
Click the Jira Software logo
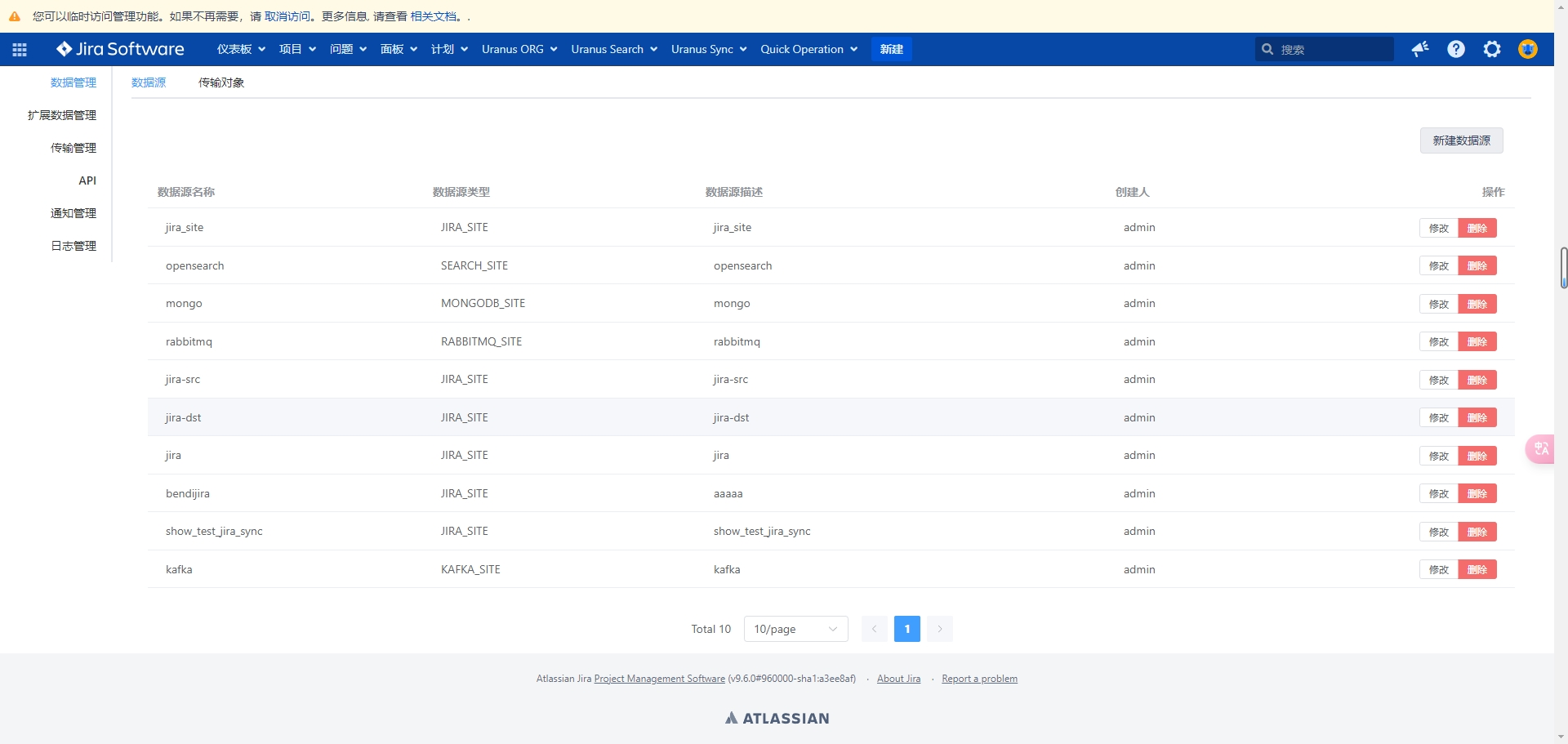coord(120,49)
